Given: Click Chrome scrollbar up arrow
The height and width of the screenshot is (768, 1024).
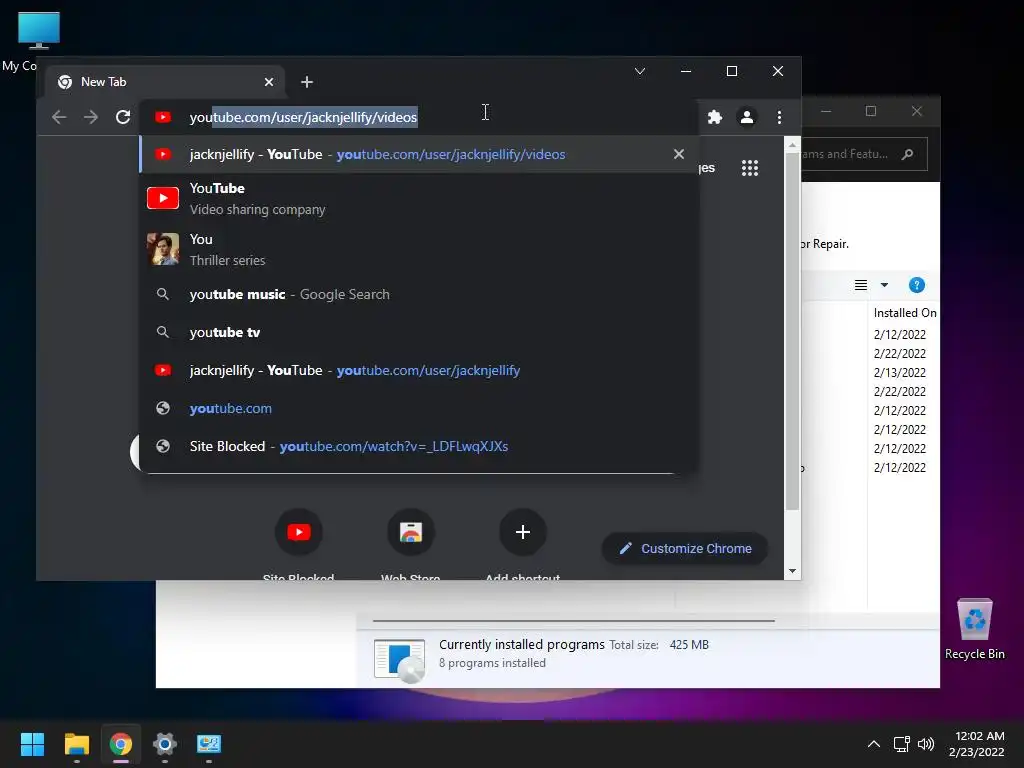Looking at the screenshot, I should [792, 145].
